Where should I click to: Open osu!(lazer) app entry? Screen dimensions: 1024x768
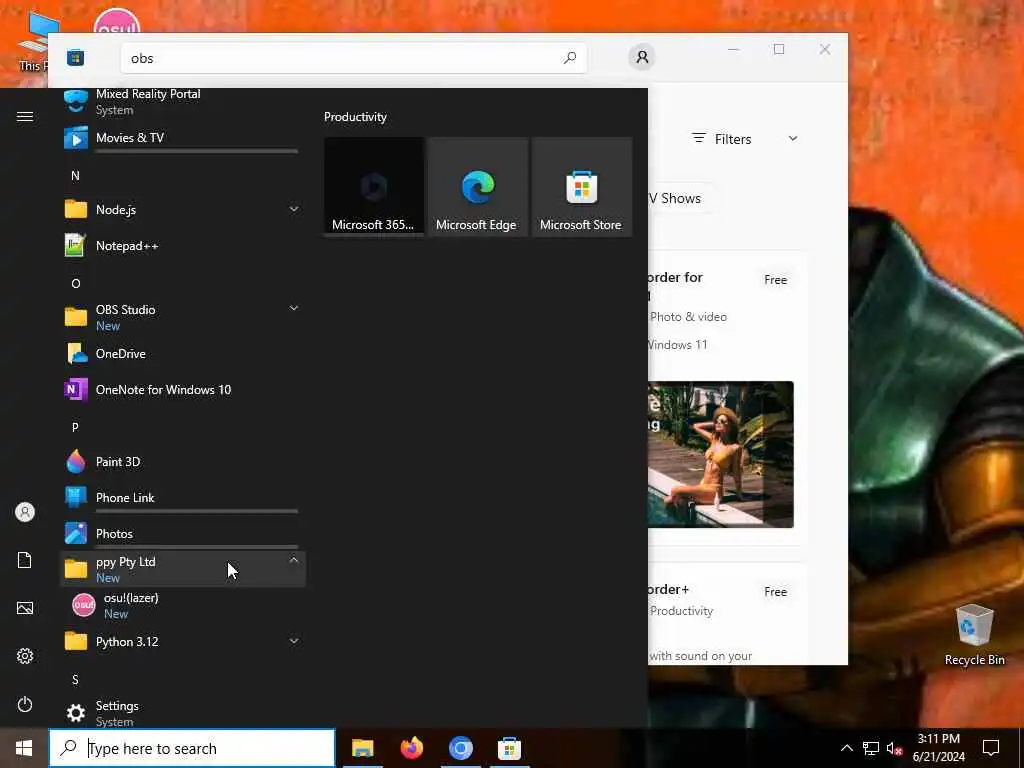tap(182, 605)
